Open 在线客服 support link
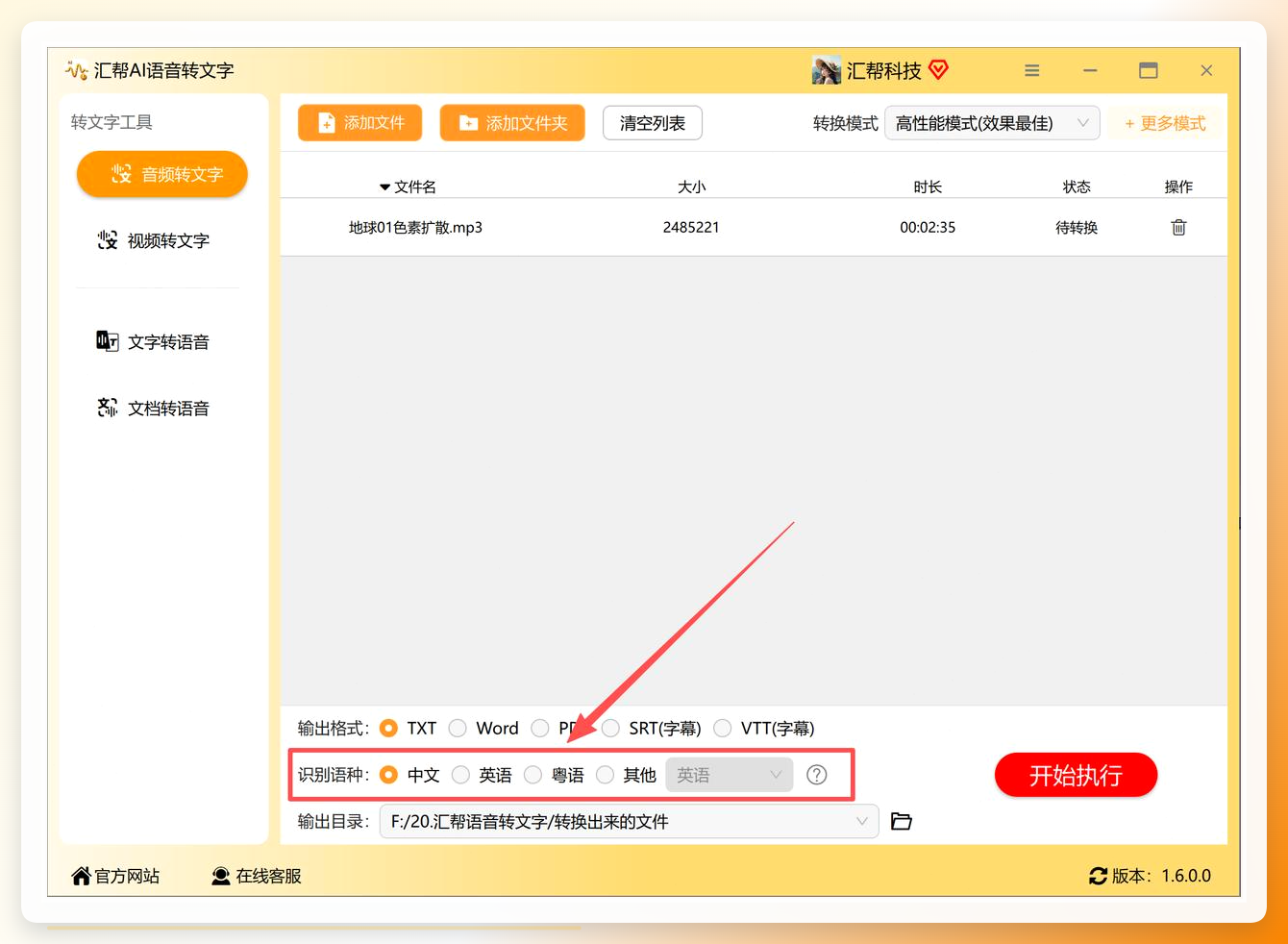Image resolution: width=1288 pixels, height=944 pixels. tap(256, 876)
